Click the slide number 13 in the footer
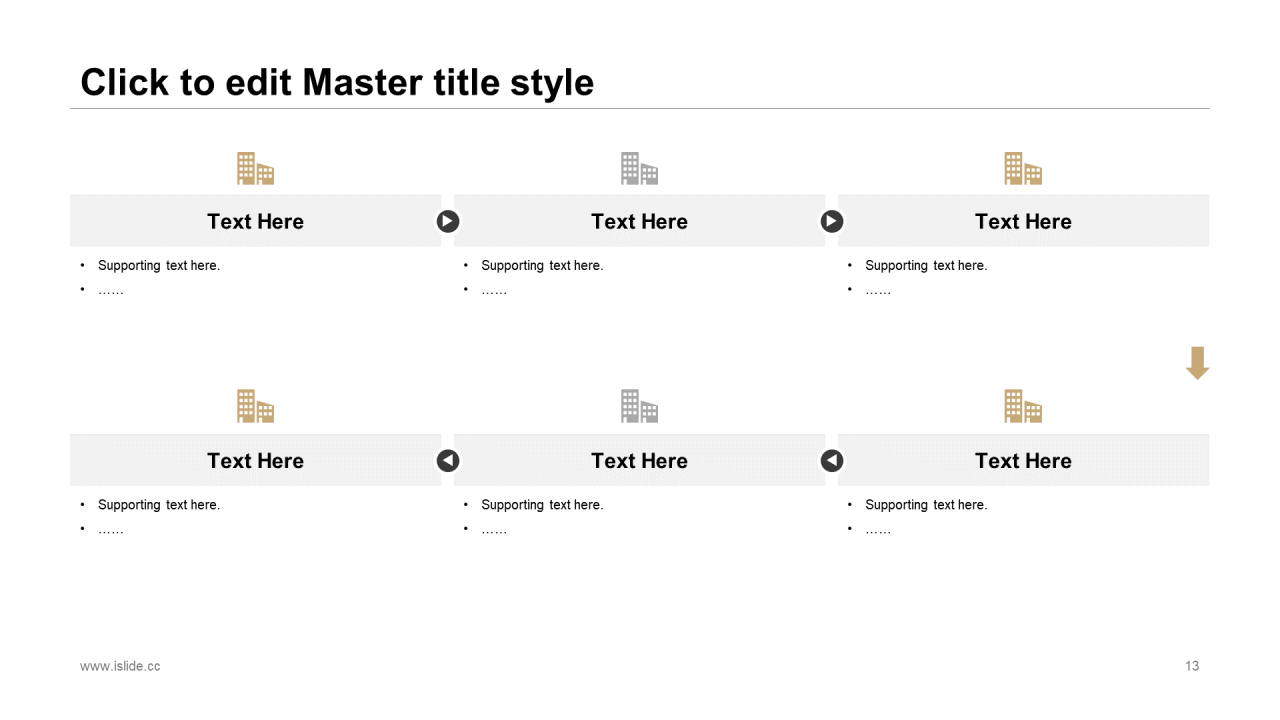Image resolution: width=1280 pixels, height=720 pixels. tap(1191, 666)
